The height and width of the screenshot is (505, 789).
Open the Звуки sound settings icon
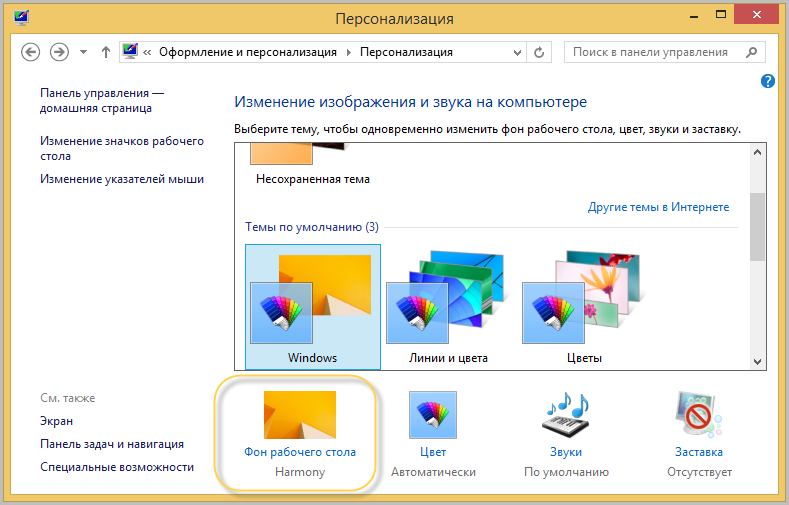566,415
